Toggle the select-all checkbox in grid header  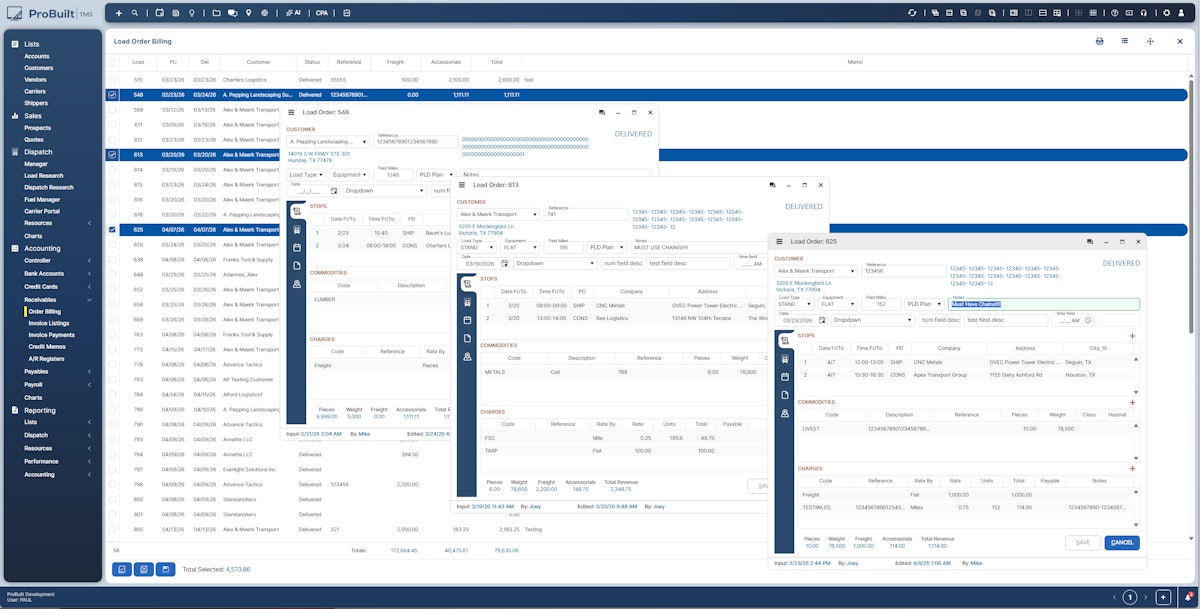113,62
